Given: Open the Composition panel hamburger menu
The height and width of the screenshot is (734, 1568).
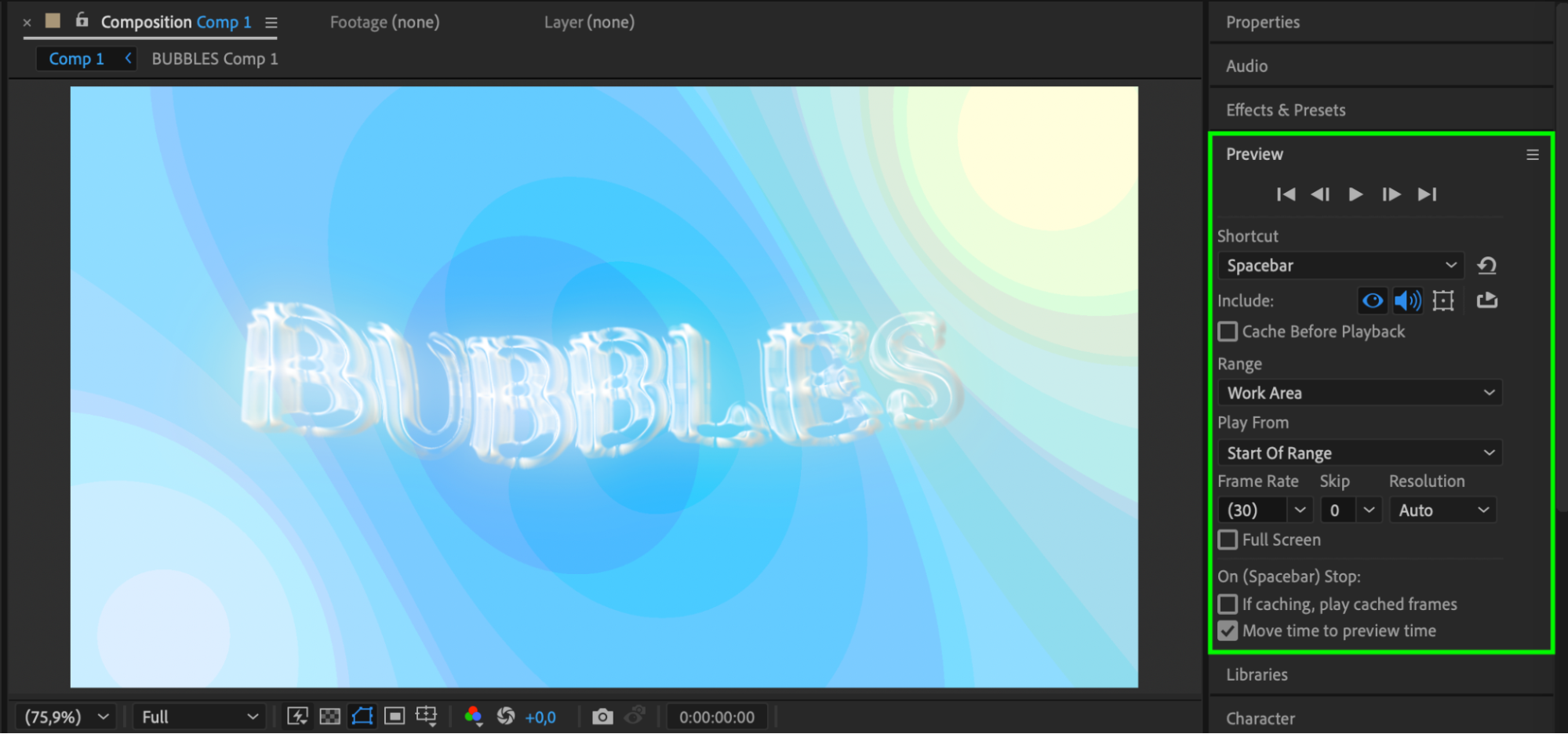Looking at the screenshot, I should click(271, 23).
